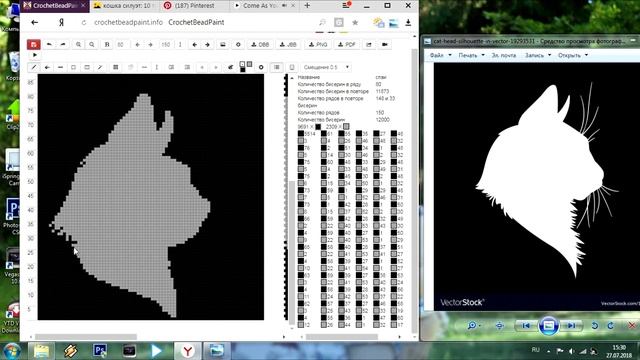Select the filled rectangle tool
The height and width of the screenshot is (360, 640).
(x=87, y=67)
